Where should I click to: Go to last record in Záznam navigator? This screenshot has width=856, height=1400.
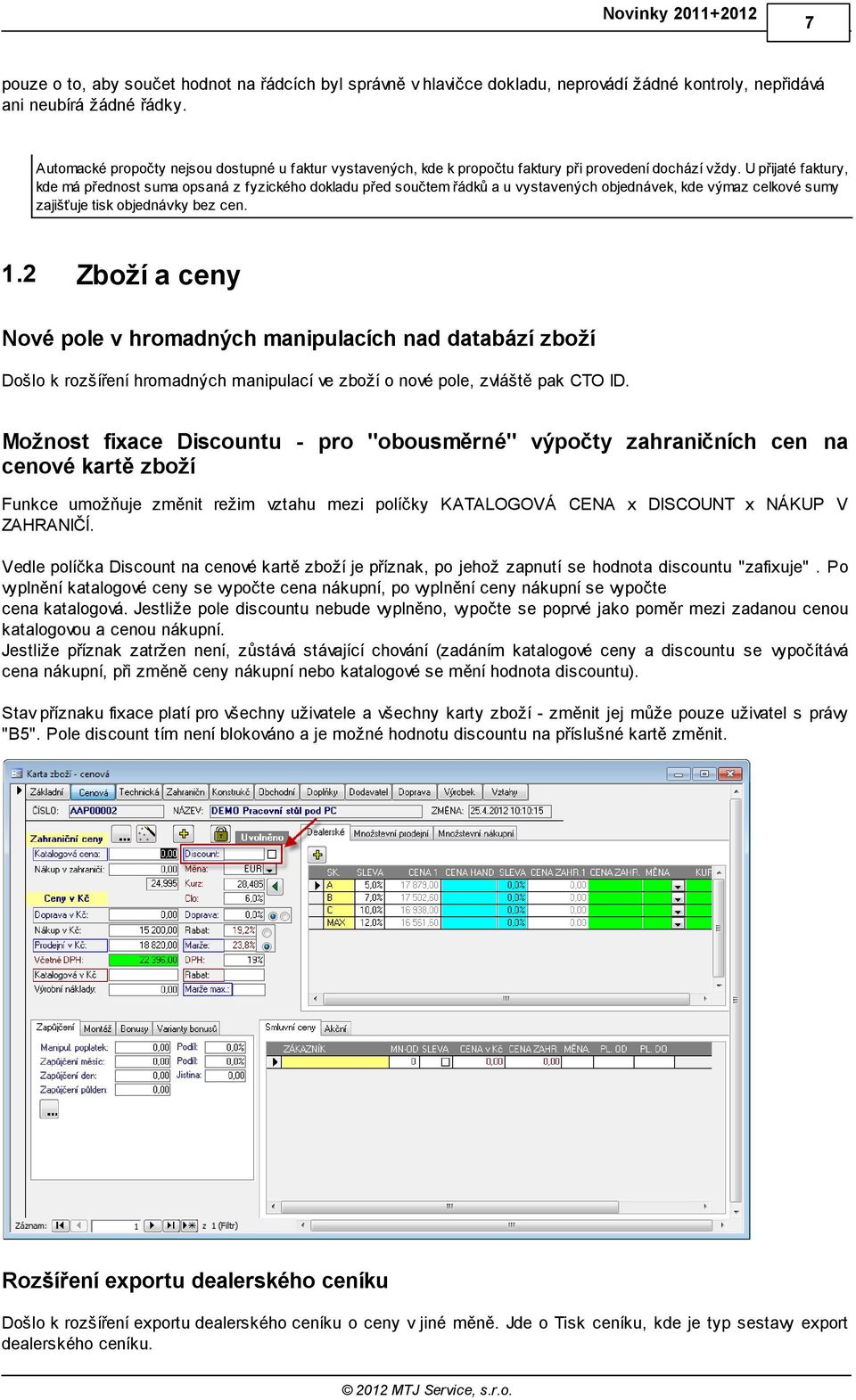[170, 1225]
